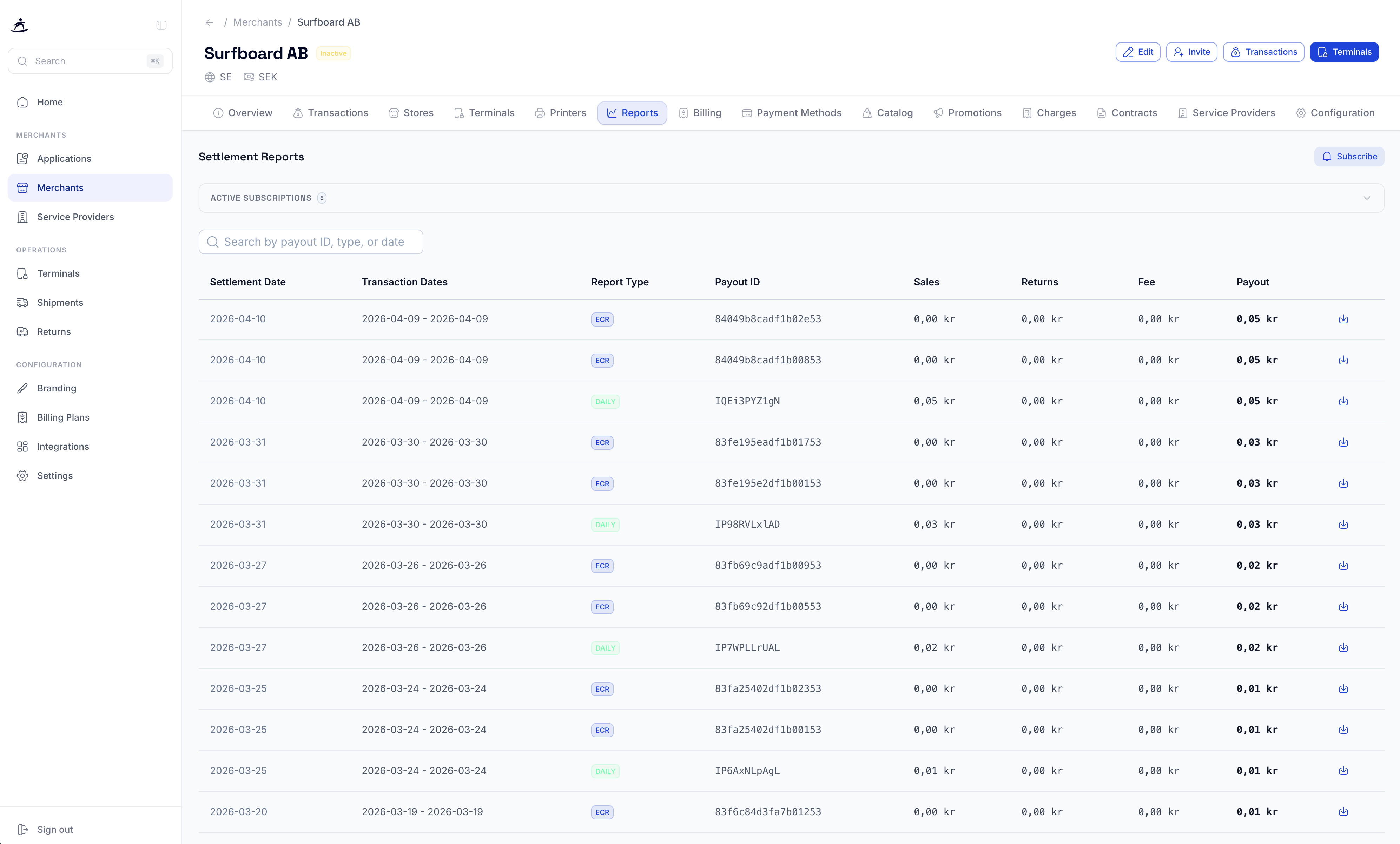
Task: Click the Invite button
Action: coord(1191,52)
